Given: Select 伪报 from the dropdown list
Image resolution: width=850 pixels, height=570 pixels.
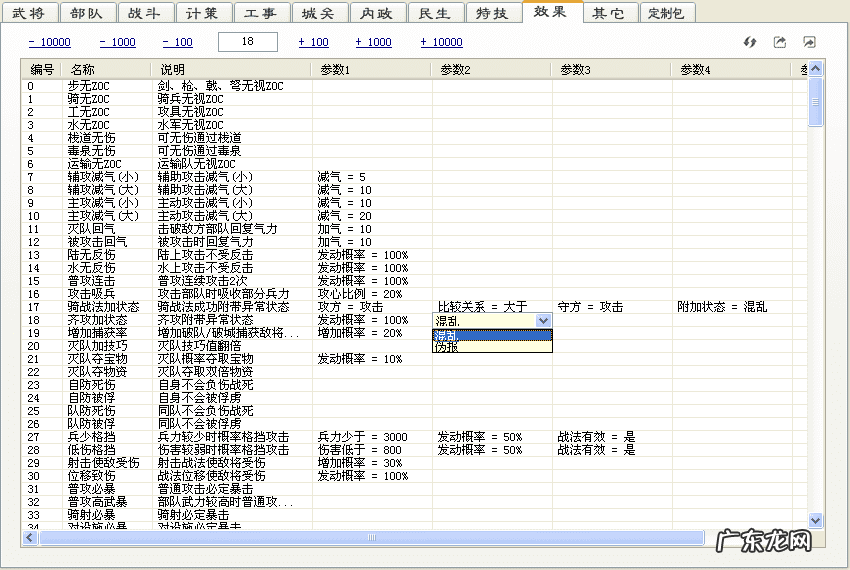Looking at the screenshot, I should (x=446, y=347).
